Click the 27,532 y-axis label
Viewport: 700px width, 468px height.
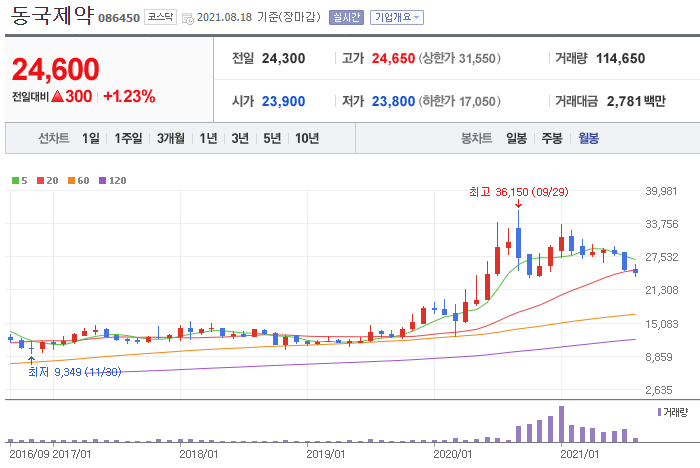click(x=661, y=257)
